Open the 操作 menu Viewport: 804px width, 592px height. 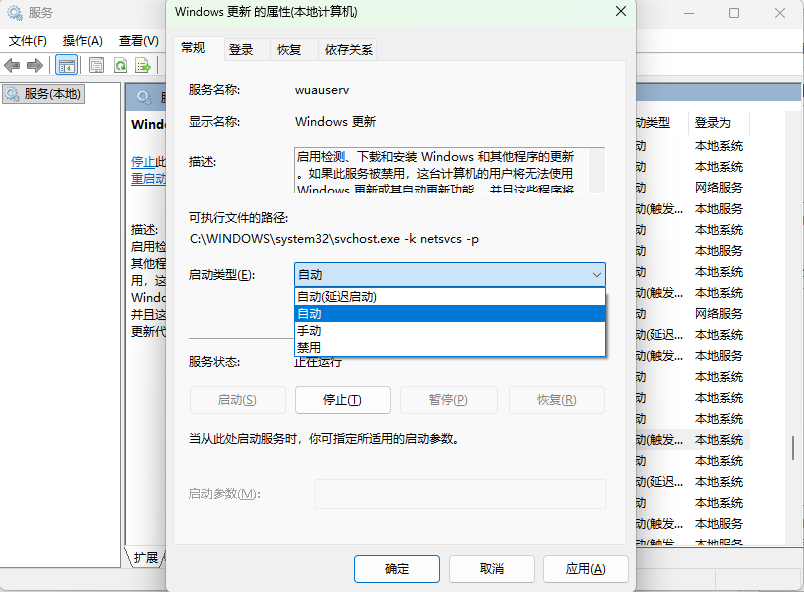[x=83, y=40]
